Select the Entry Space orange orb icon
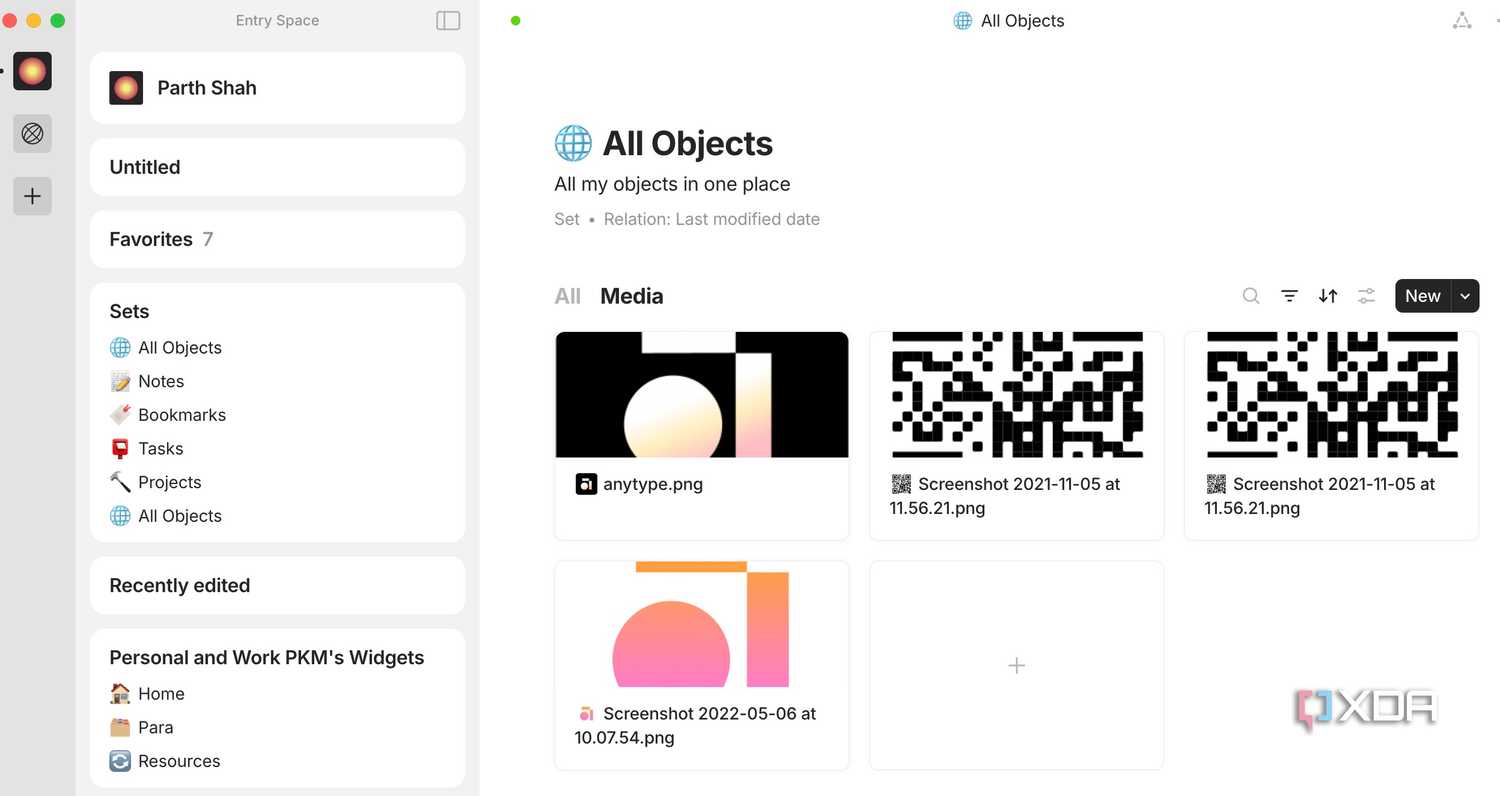 pos(32,71)
